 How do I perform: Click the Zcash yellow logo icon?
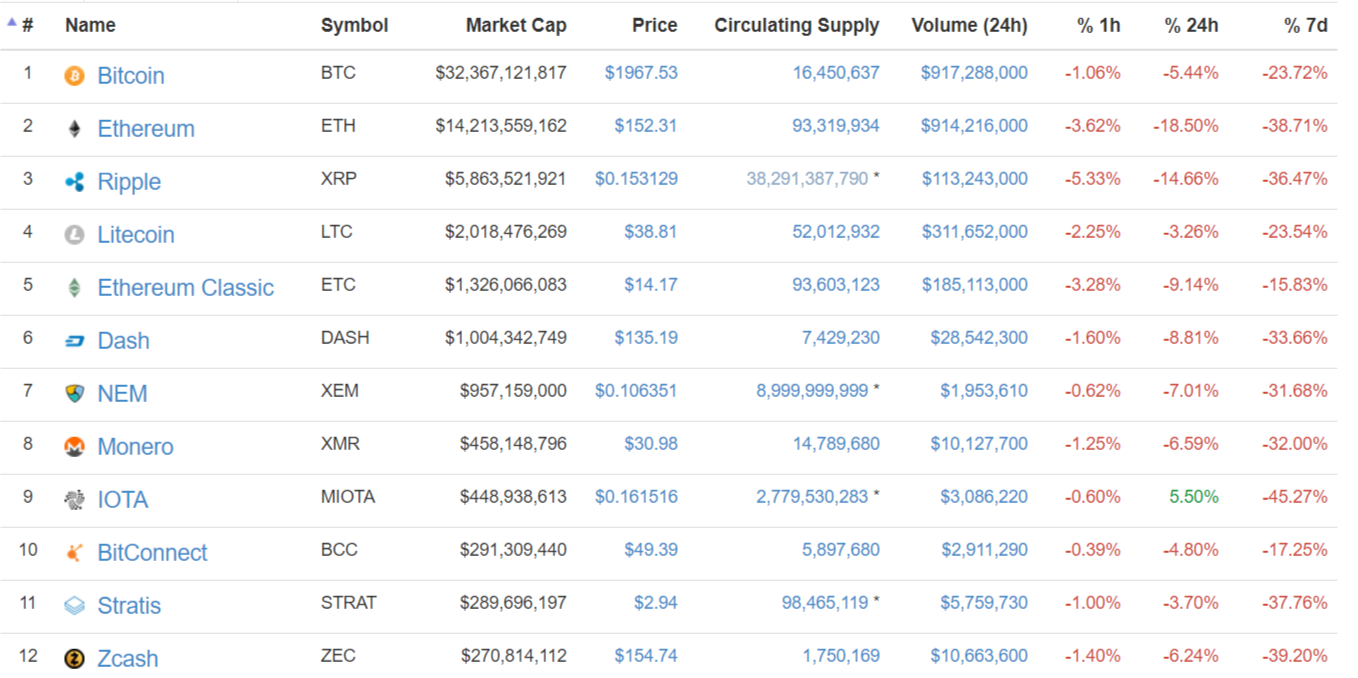[x=74, y=659]
